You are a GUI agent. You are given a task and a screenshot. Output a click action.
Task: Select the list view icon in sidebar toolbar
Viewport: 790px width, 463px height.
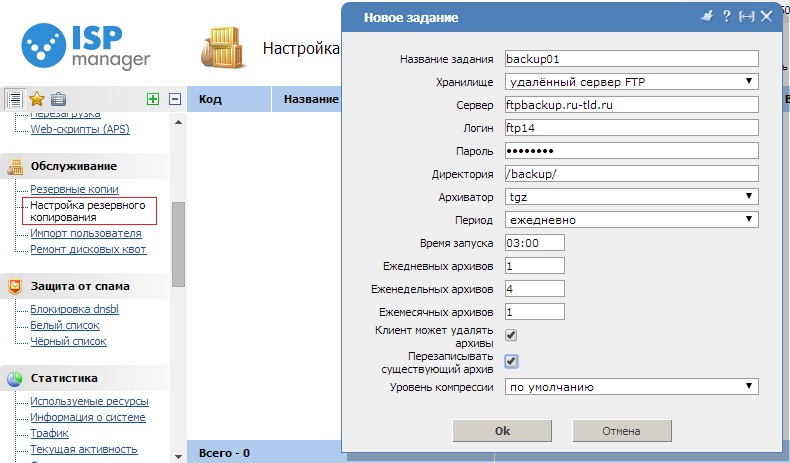pyautogui.click(x=15, y=99)
